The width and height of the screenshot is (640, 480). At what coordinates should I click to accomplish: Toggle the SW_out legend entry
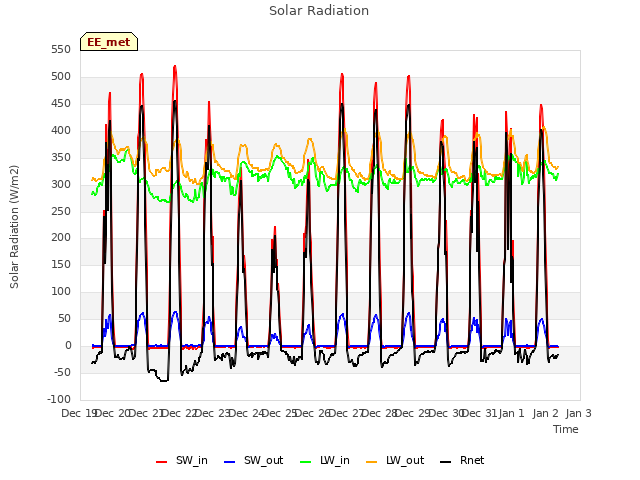[x=253, y=460]
